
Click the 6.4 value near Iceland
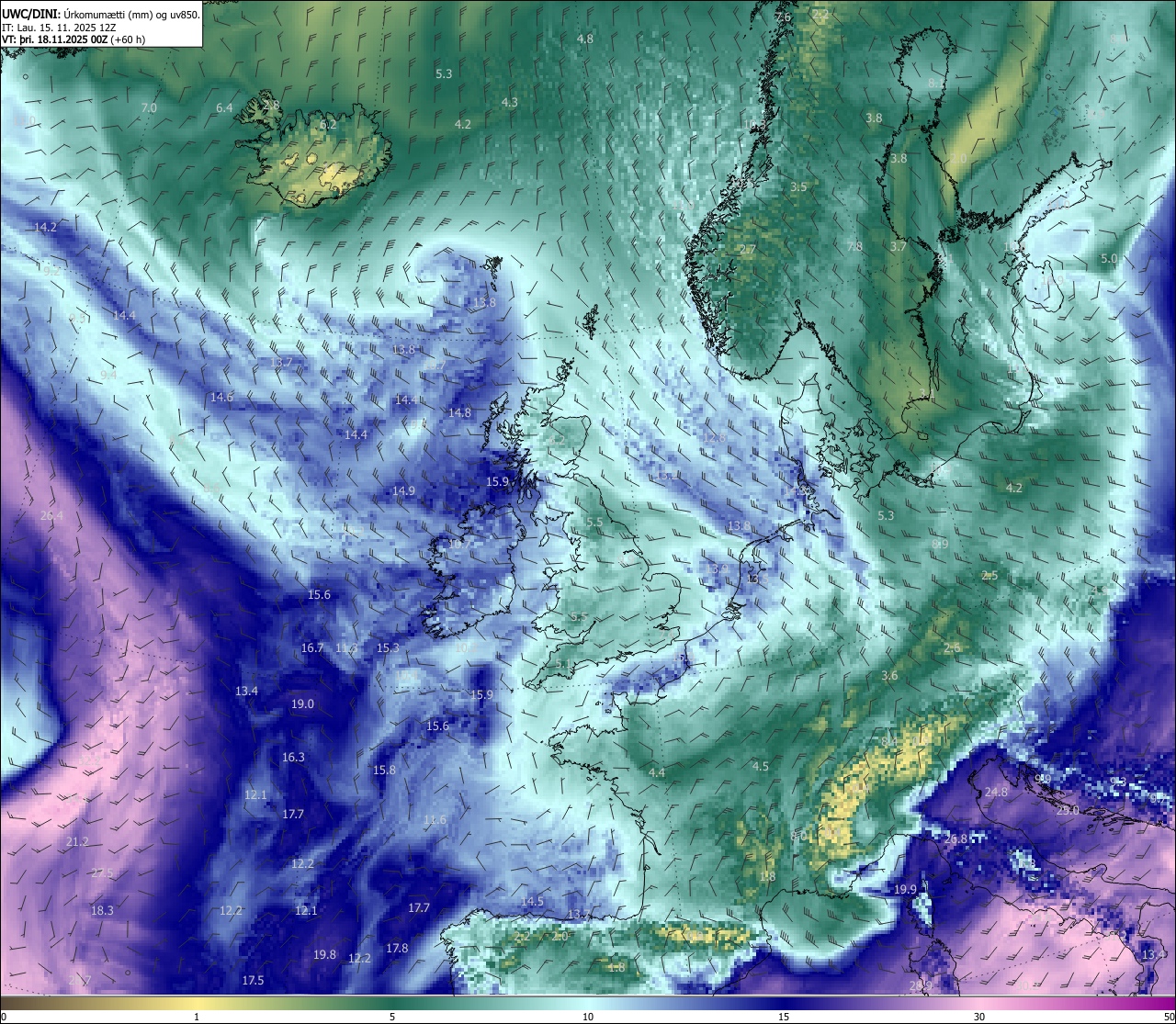[224, 108]
